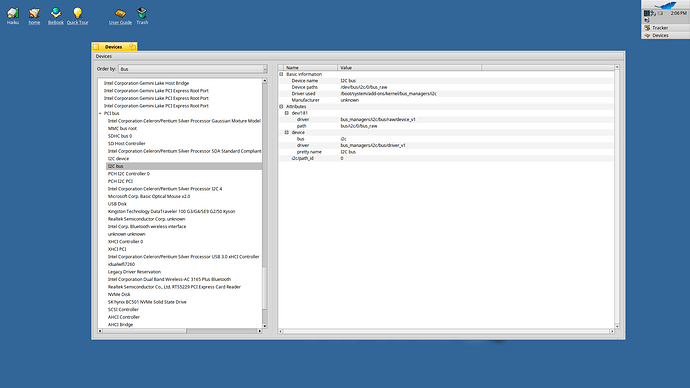Collapse the device attribute group
690x388 pixels.
(286, 132)
